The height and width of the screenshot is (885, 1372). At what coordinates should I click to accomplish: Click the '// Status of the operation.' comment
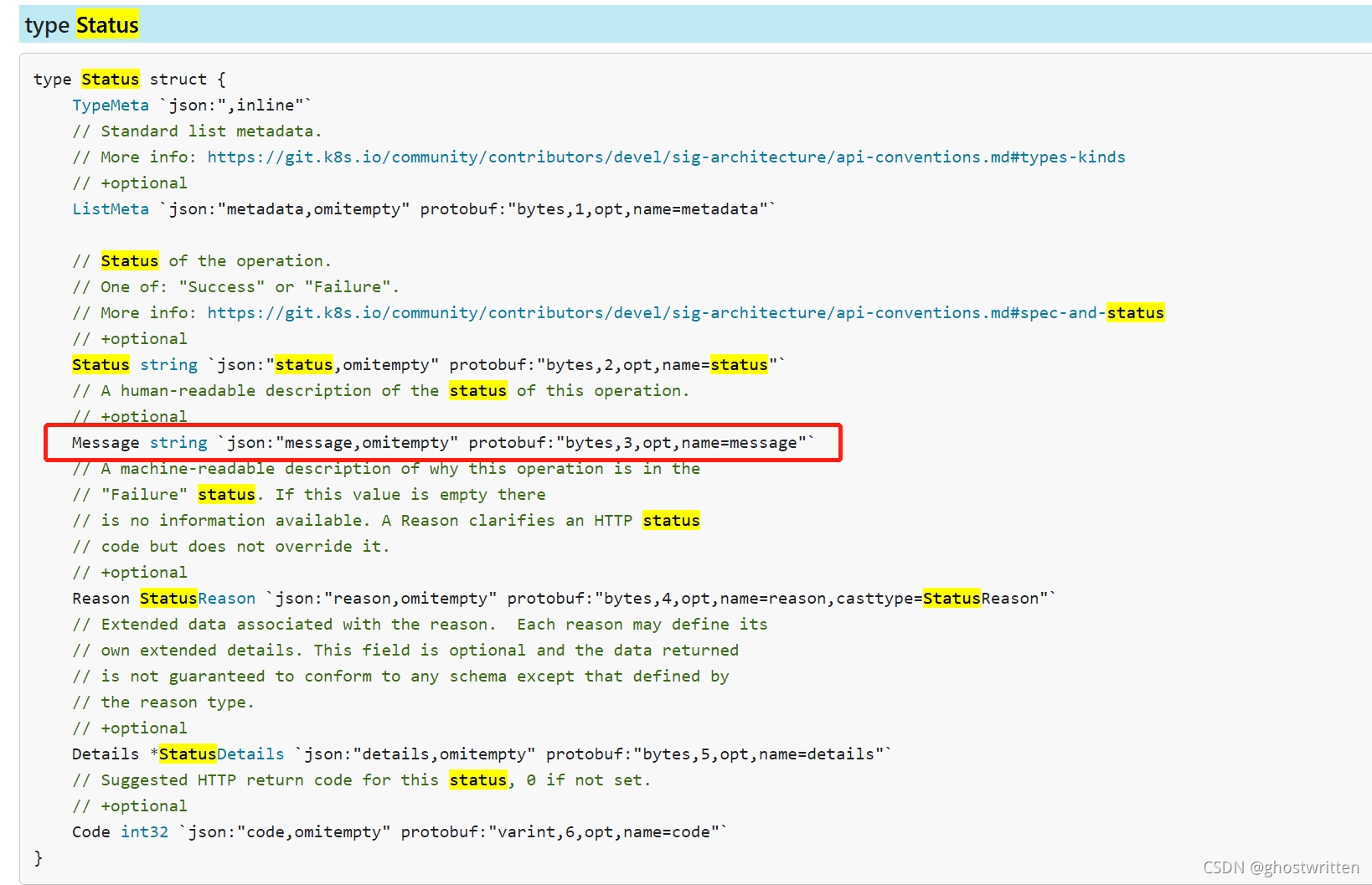click(202, 260)
